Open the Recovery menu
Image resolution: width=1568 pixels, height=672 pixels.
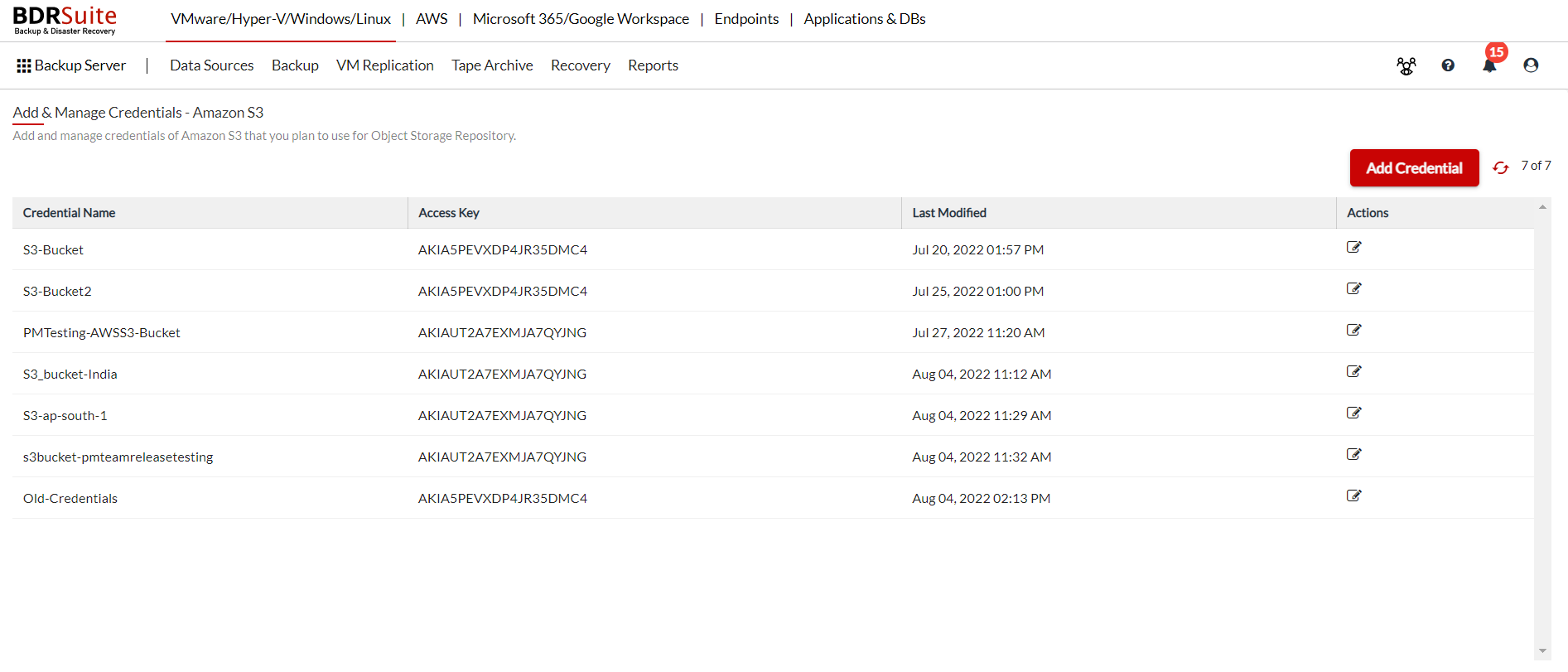[x=581, y=65]
